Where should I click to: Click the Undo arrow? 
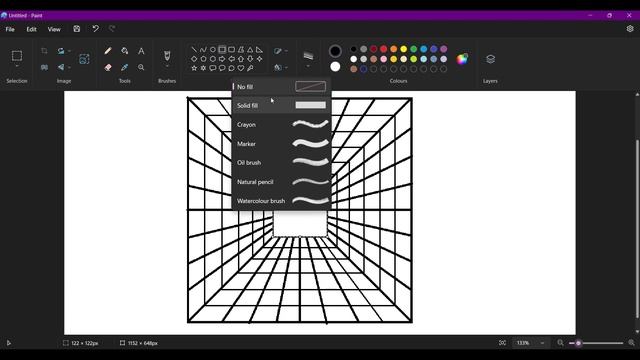(95, 29)
